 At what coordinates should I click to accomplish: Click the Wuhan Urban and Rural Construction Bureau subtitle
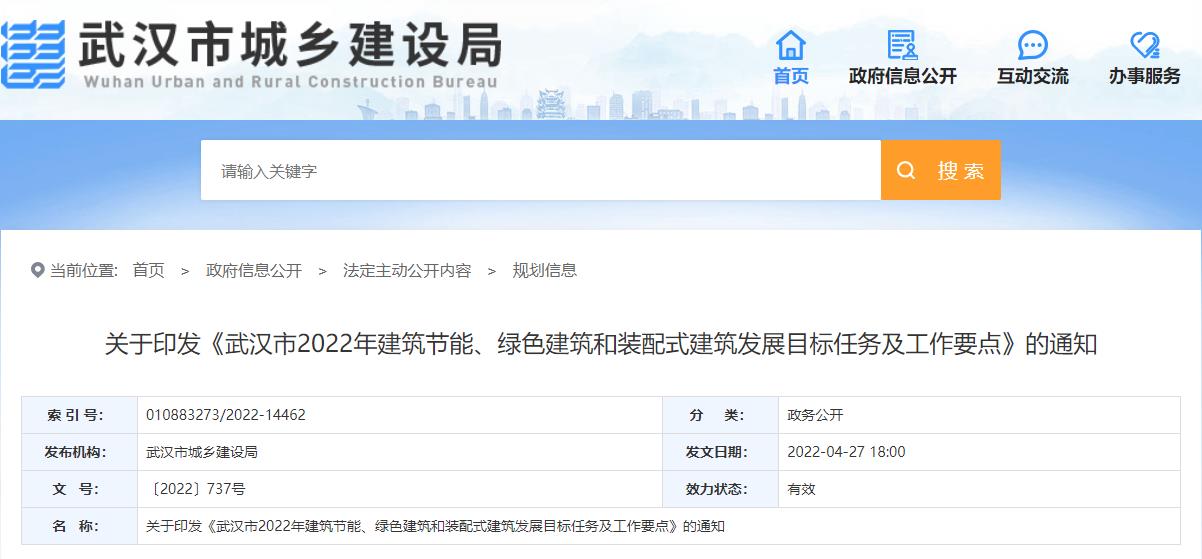(290, 81)
